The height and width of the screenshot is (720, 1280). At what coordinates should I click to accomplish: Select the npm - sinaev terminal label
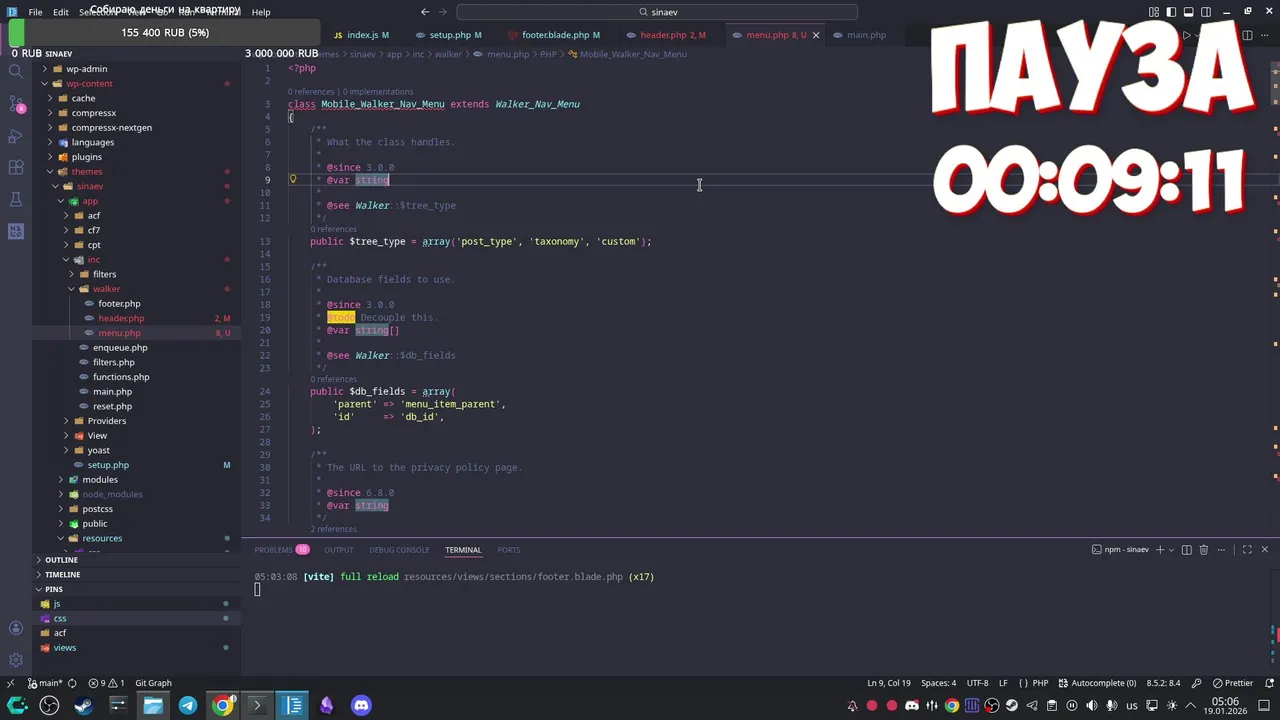tap(1120, 549)
